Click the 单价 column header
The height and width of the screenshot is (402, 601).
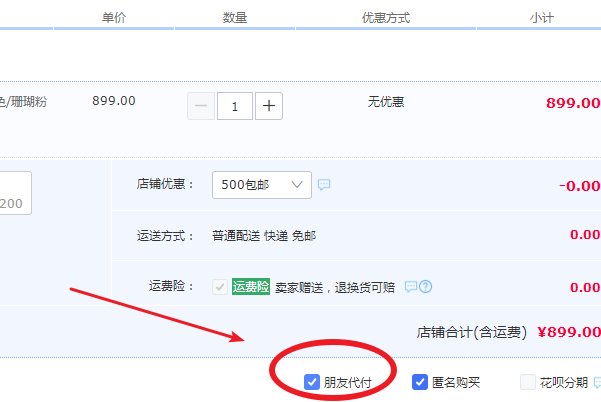click(114, 18)
